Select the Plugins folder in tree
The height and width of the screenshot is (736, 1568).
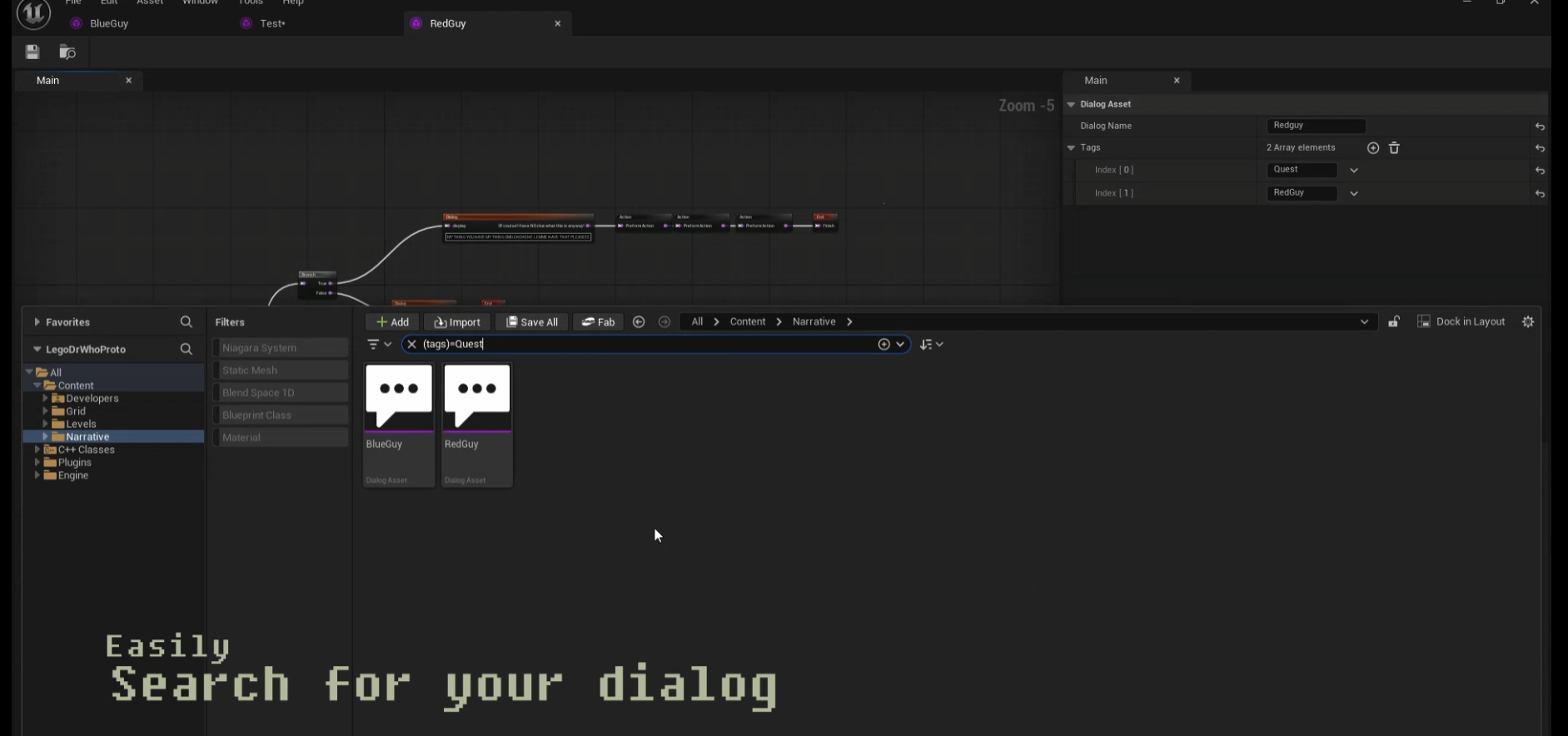tap(74, 463)
